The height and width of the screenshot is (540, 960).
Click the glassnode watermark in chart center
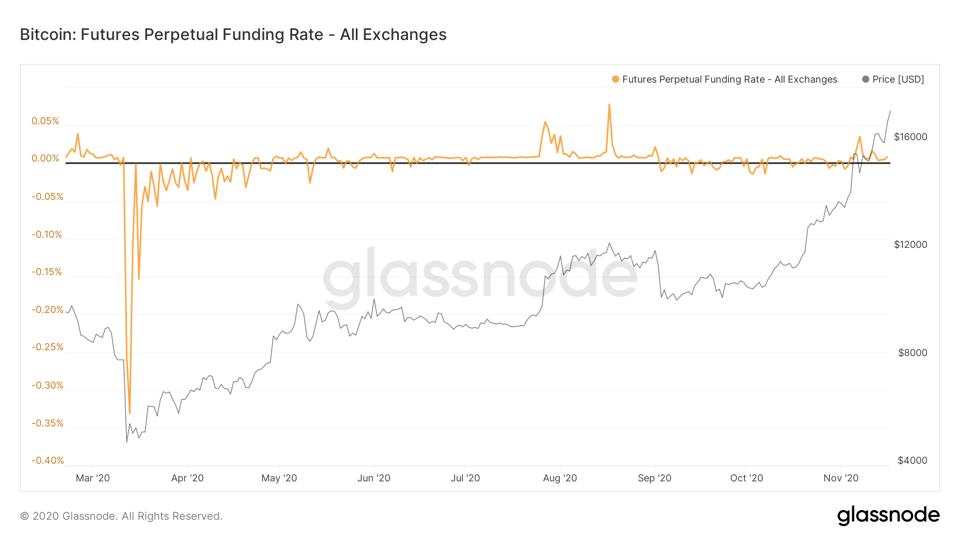pyautogui.click(x=480, y=277)
